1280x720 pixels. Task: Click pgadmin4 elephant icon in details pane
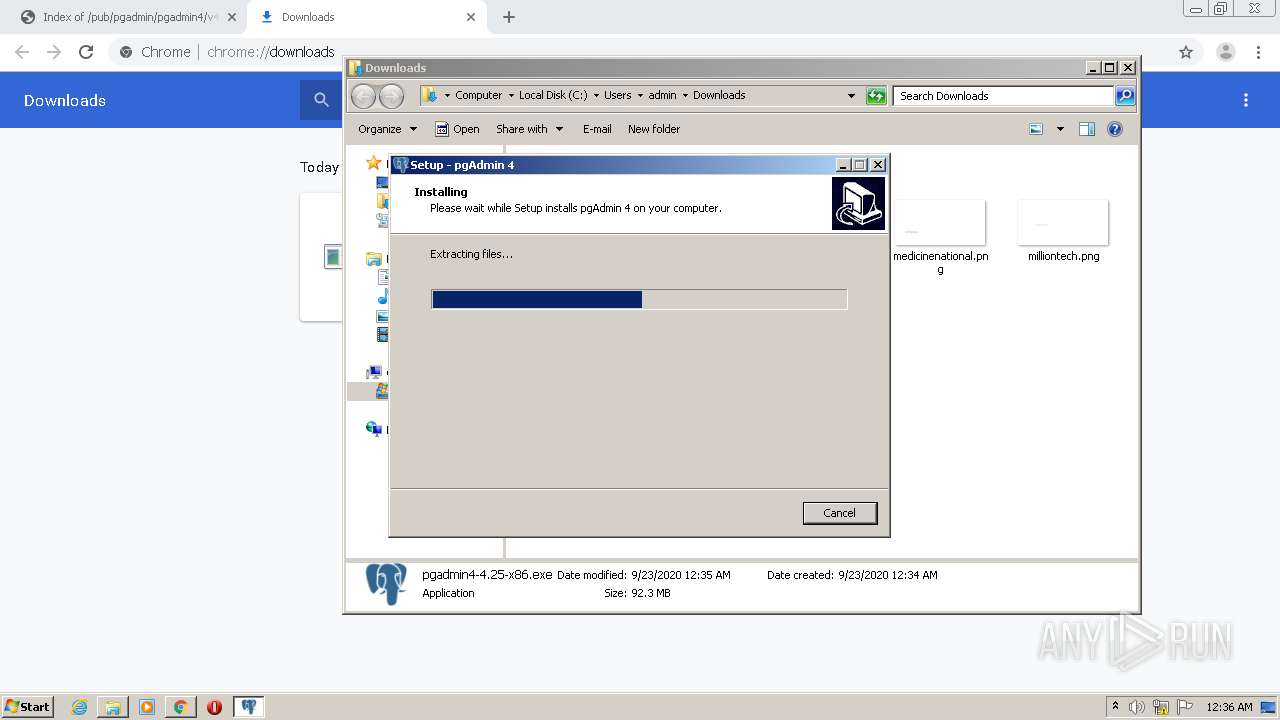coord(386,583)
